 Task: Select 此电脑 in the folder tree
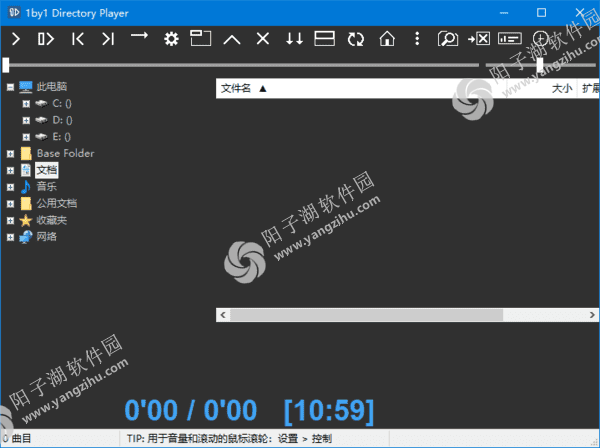52,86
